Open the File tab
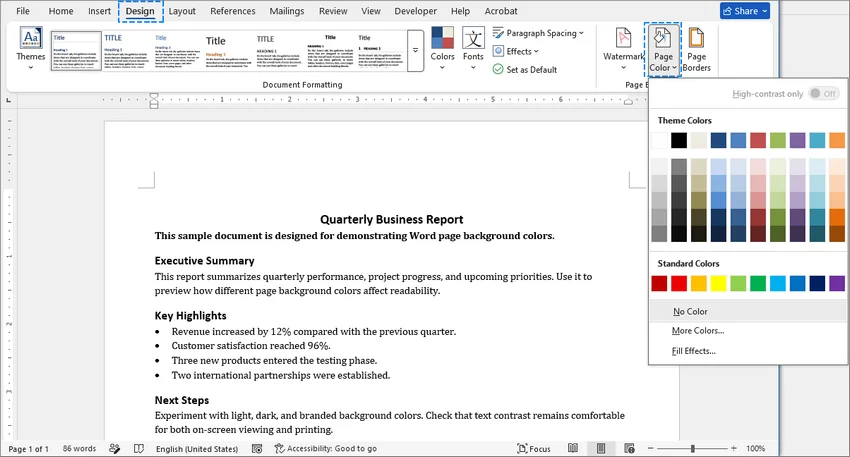Viewport: 850px width, 457px height. pyautogui.click(x=23, y=11)
